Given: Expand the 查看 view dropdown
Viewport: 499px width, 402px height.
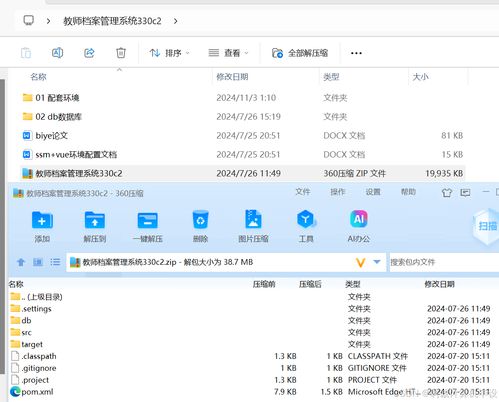Looking at the screenshot, I should (228, 53).
